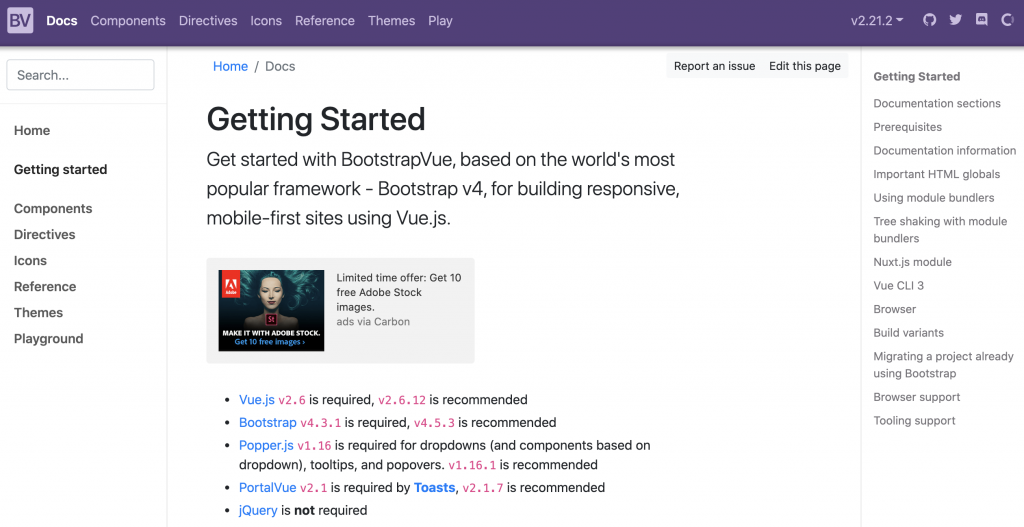Viewport: 1024px width, 527px height.
Task: Open Playground in the left sidebar
Action: click(48, 339)
